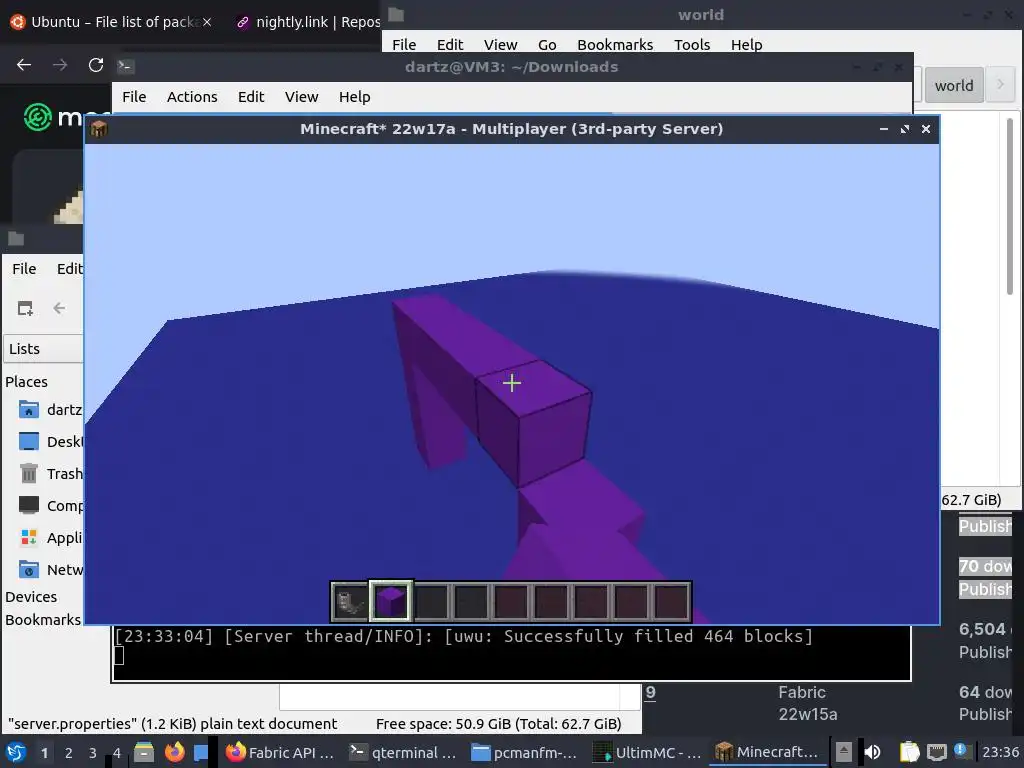Click the world window vertical scrollbar
The image size is (1024, 768).
(x=1010, y=206)
